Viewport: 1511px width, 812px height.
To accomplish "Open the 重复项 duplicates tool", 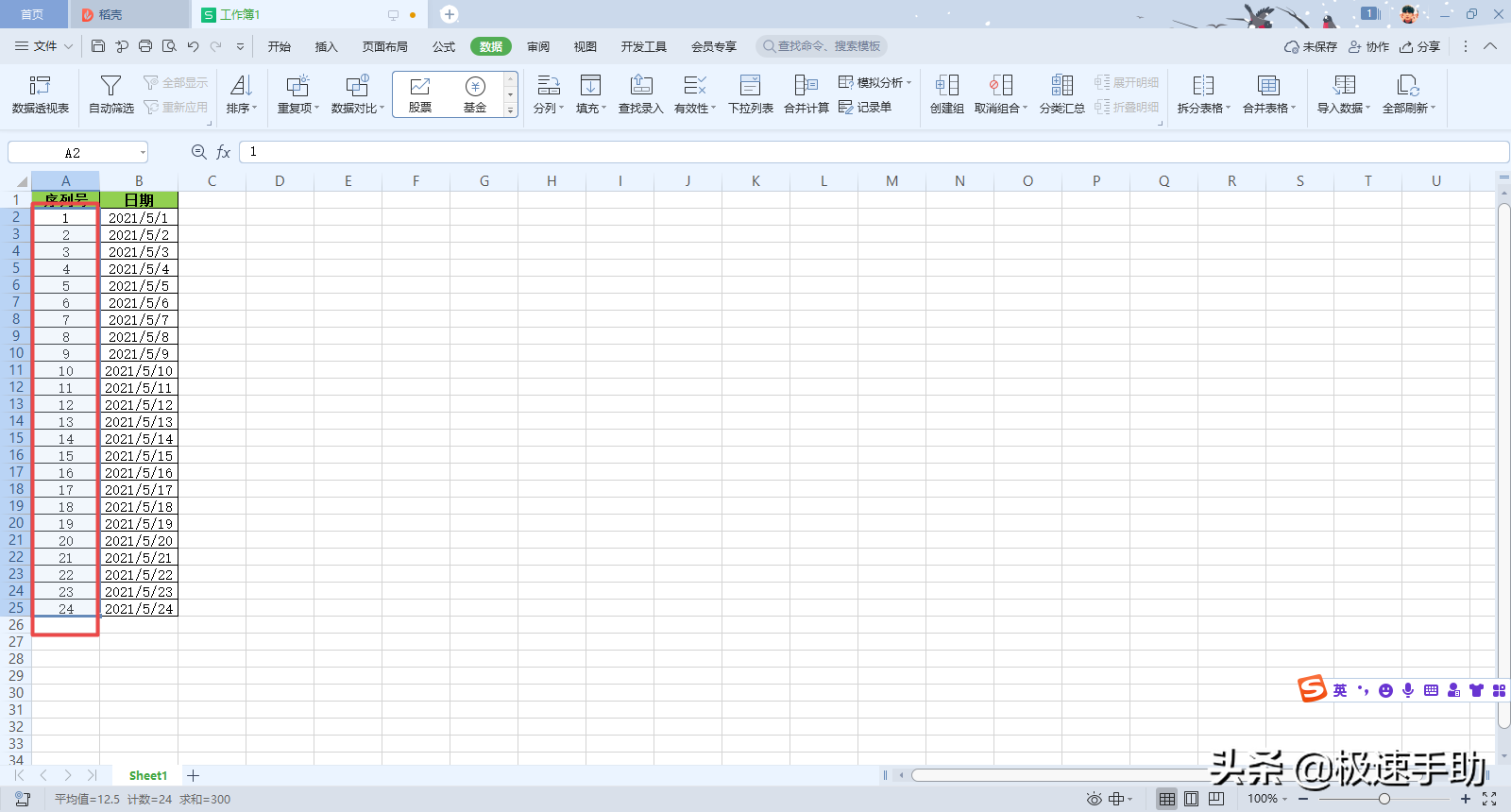I will pos(297,95).
